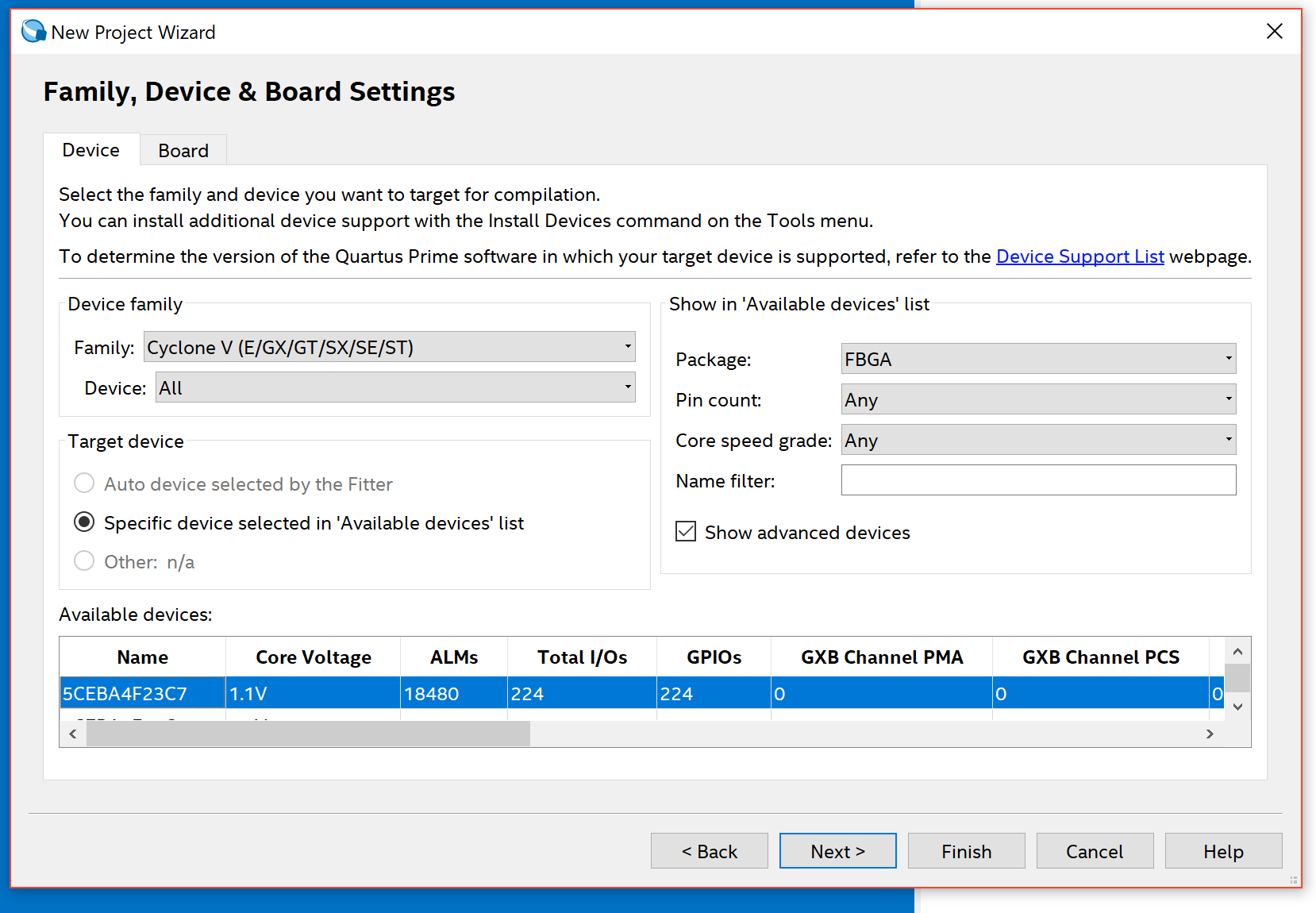Sort by the Name column header
Image resolution: width=1316 pixels, height=913 pixels.
pyautogui.click(x=143, y=657)
